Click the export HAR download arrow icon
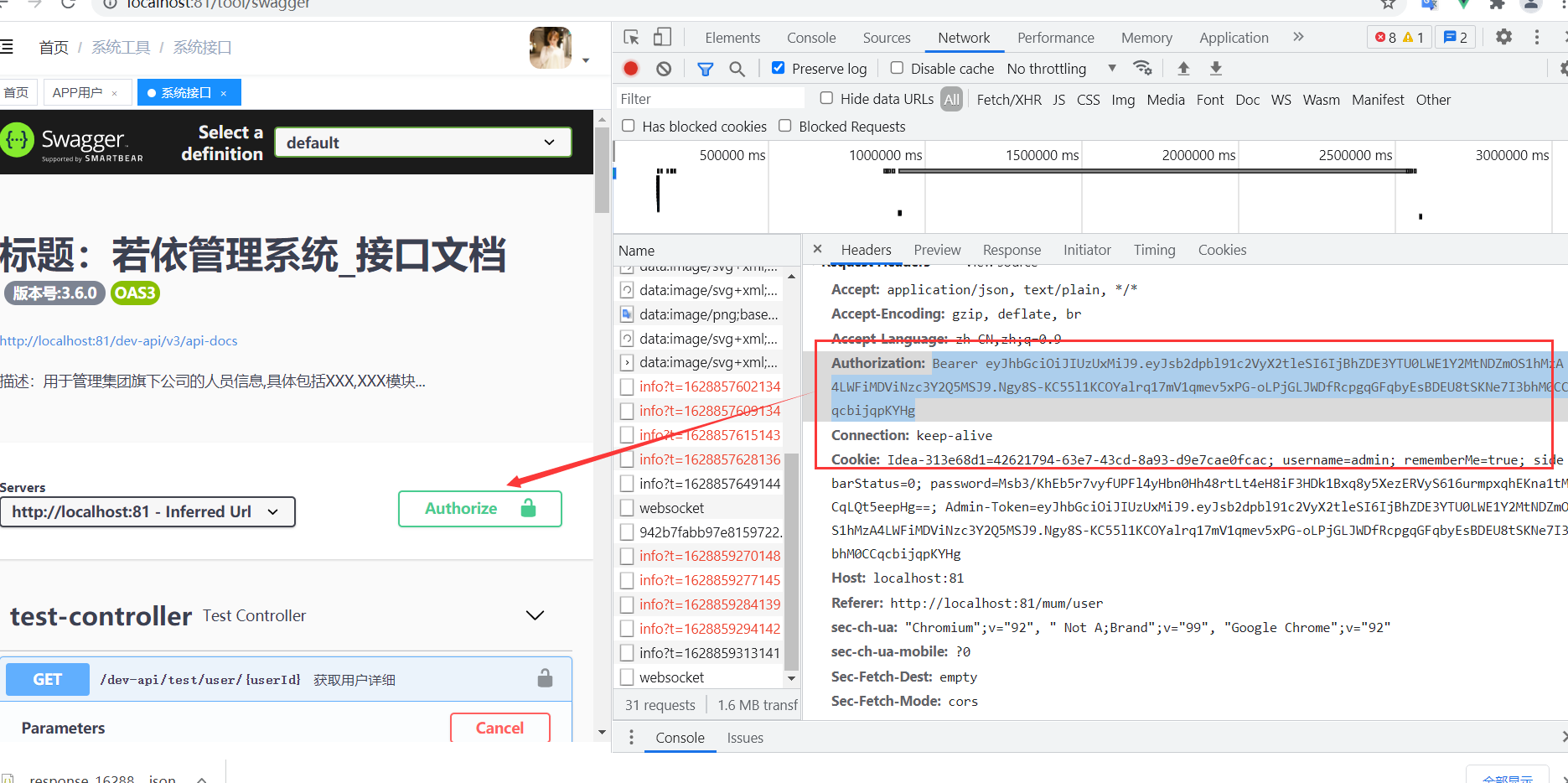 pos(1216,68)
